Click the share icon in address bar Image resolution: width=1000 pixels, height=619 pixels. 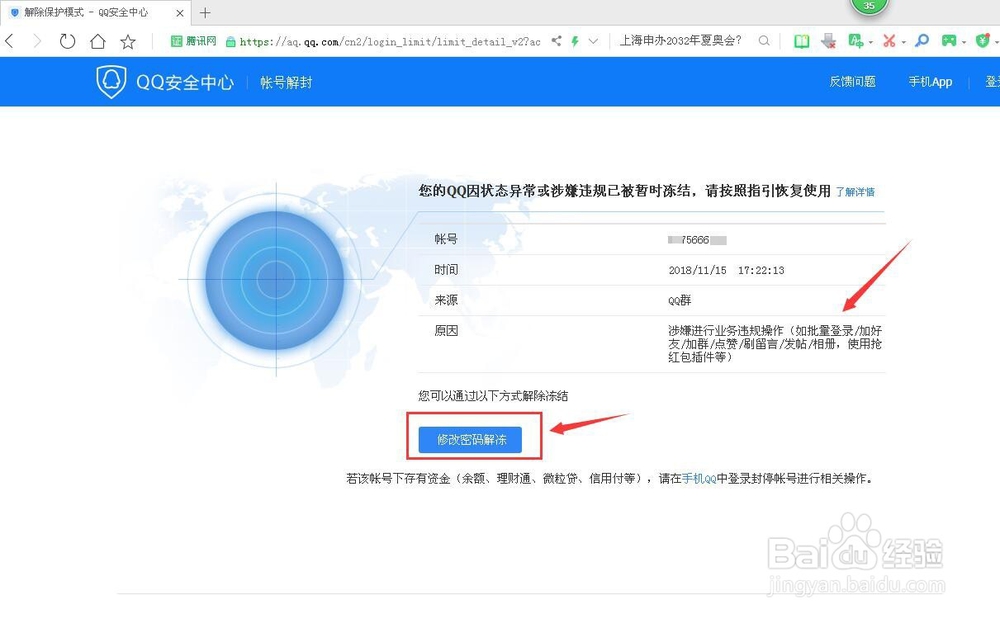click(557, 41)
